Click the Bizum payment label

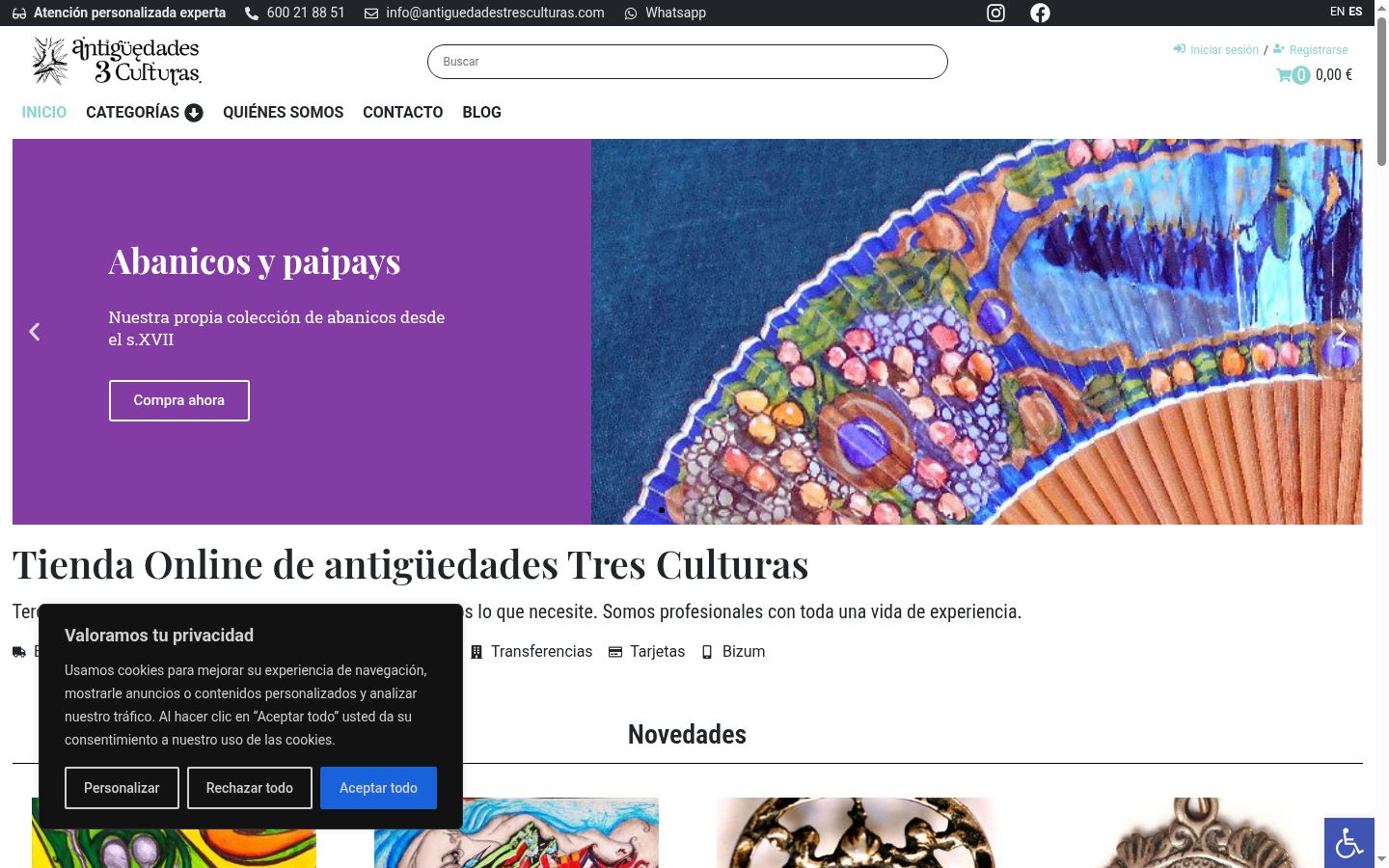(744, 652)
